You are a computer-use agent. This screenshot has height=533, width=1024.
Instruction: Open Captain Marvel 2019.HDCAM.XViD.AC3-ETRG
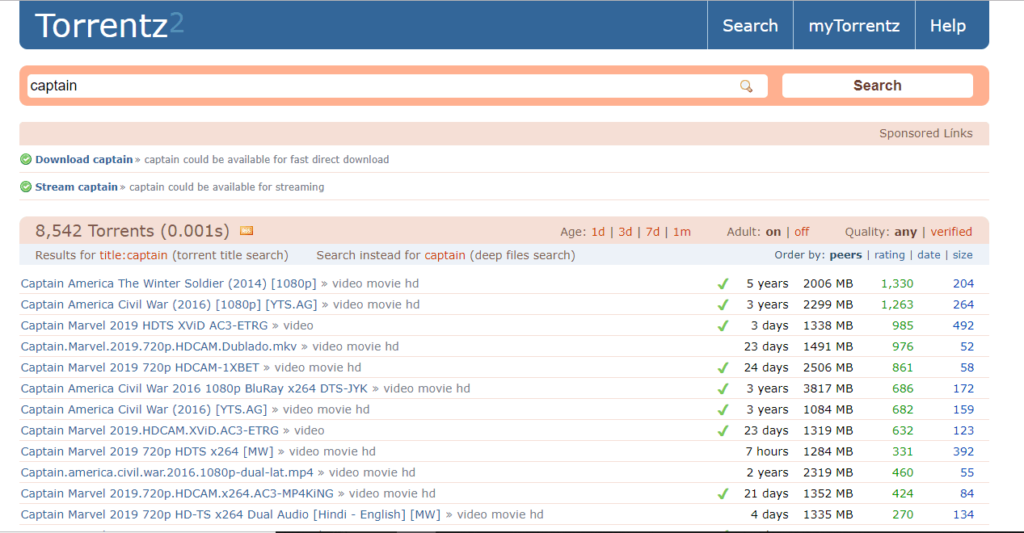point(150,430)
